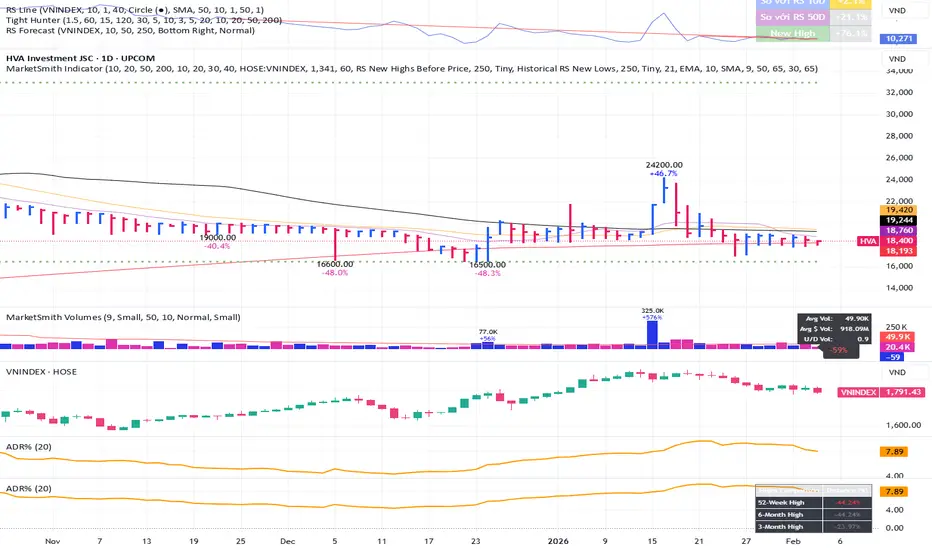
Task: Click the -59% volume change tooltip
Action: point(839,350)
